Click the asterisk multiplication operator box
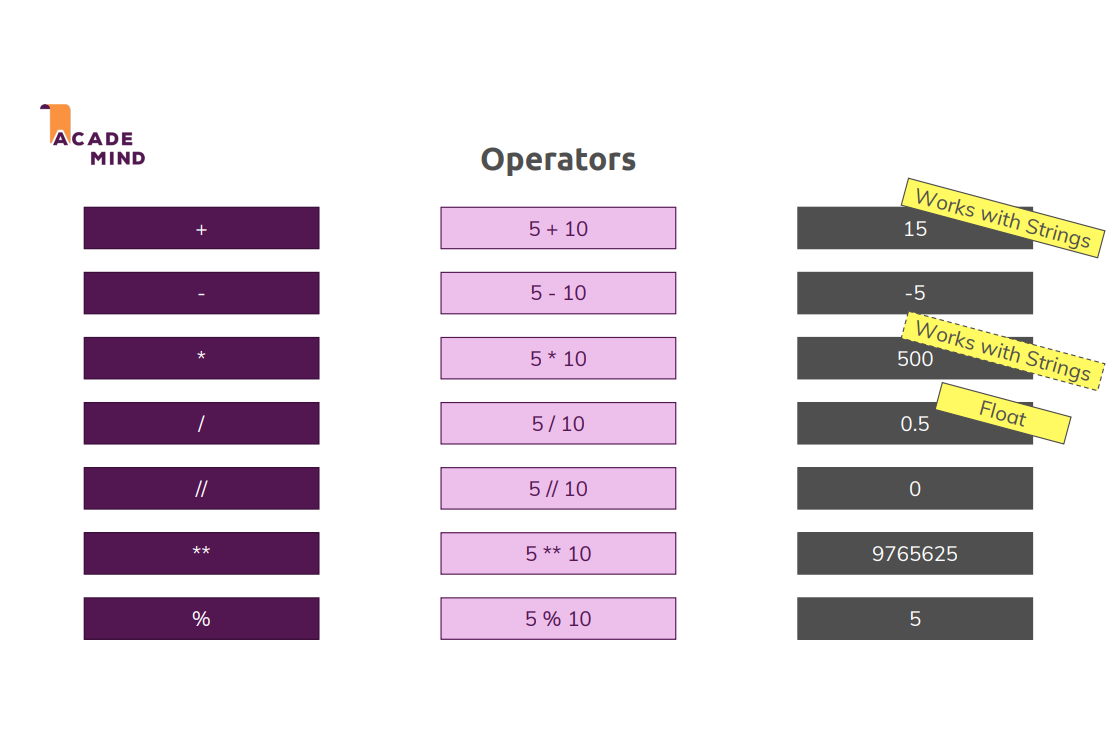Screen dimensions: 1113x754 coord(201,358)
